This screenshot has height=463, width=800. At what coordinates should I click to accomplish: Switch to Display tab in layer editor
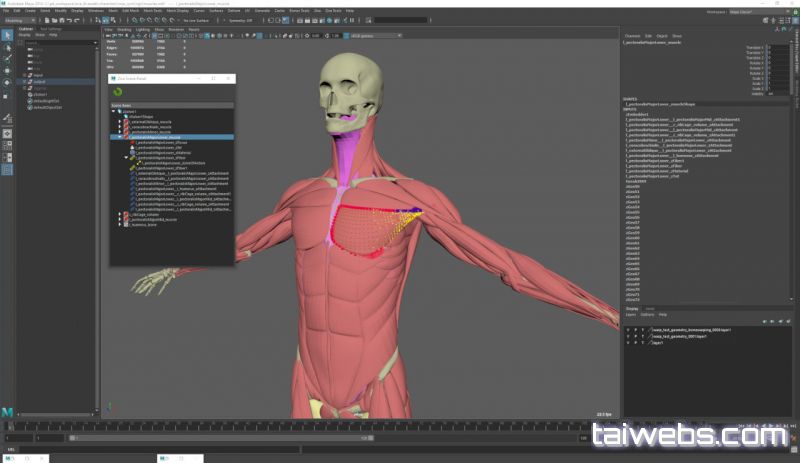coord(631,308)
